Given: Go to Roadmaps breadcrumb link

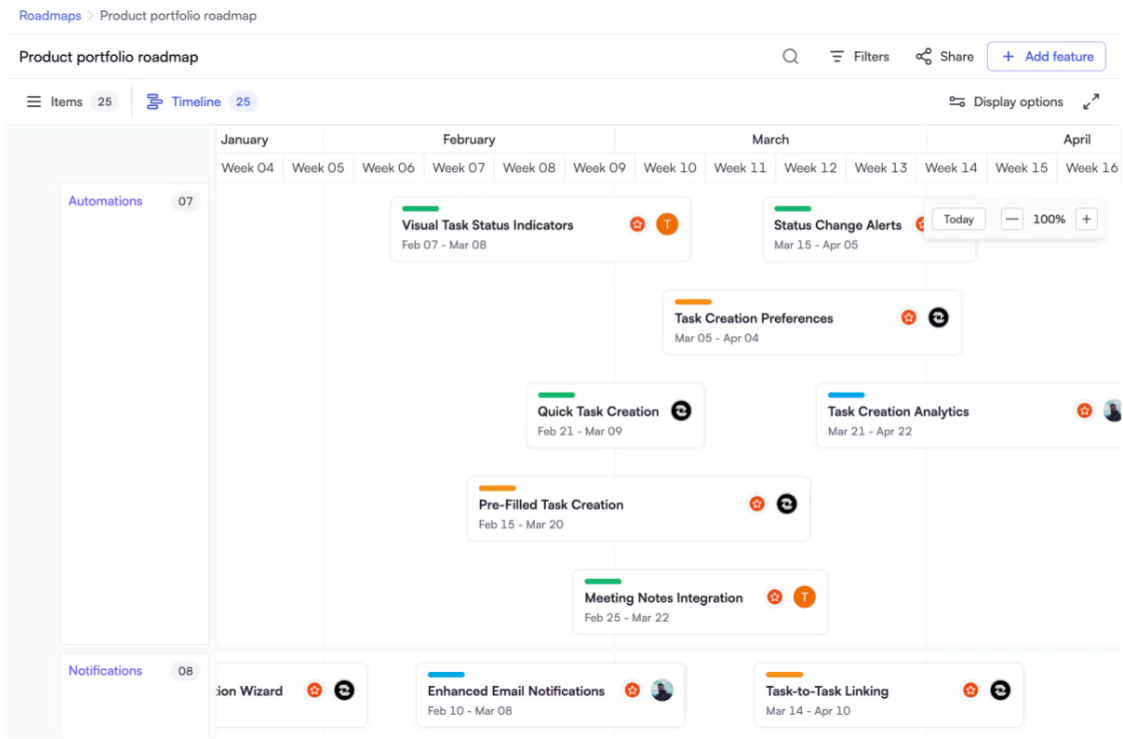Looking at the screenshot, I should 50,16.
